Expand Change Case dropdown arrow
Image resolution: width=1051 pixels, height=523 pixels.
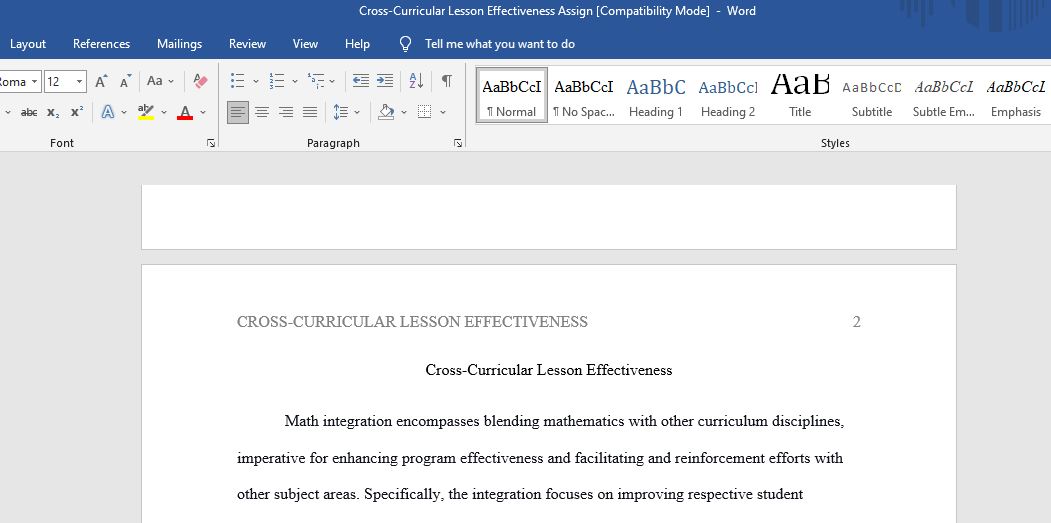coord(171,82)
